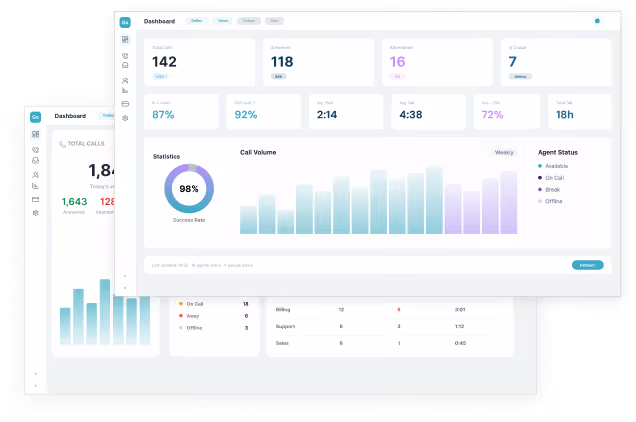This screenshot has width=636, height=422.
Task: Click the purple 16 abandoned value
Action: coord(397,62)
